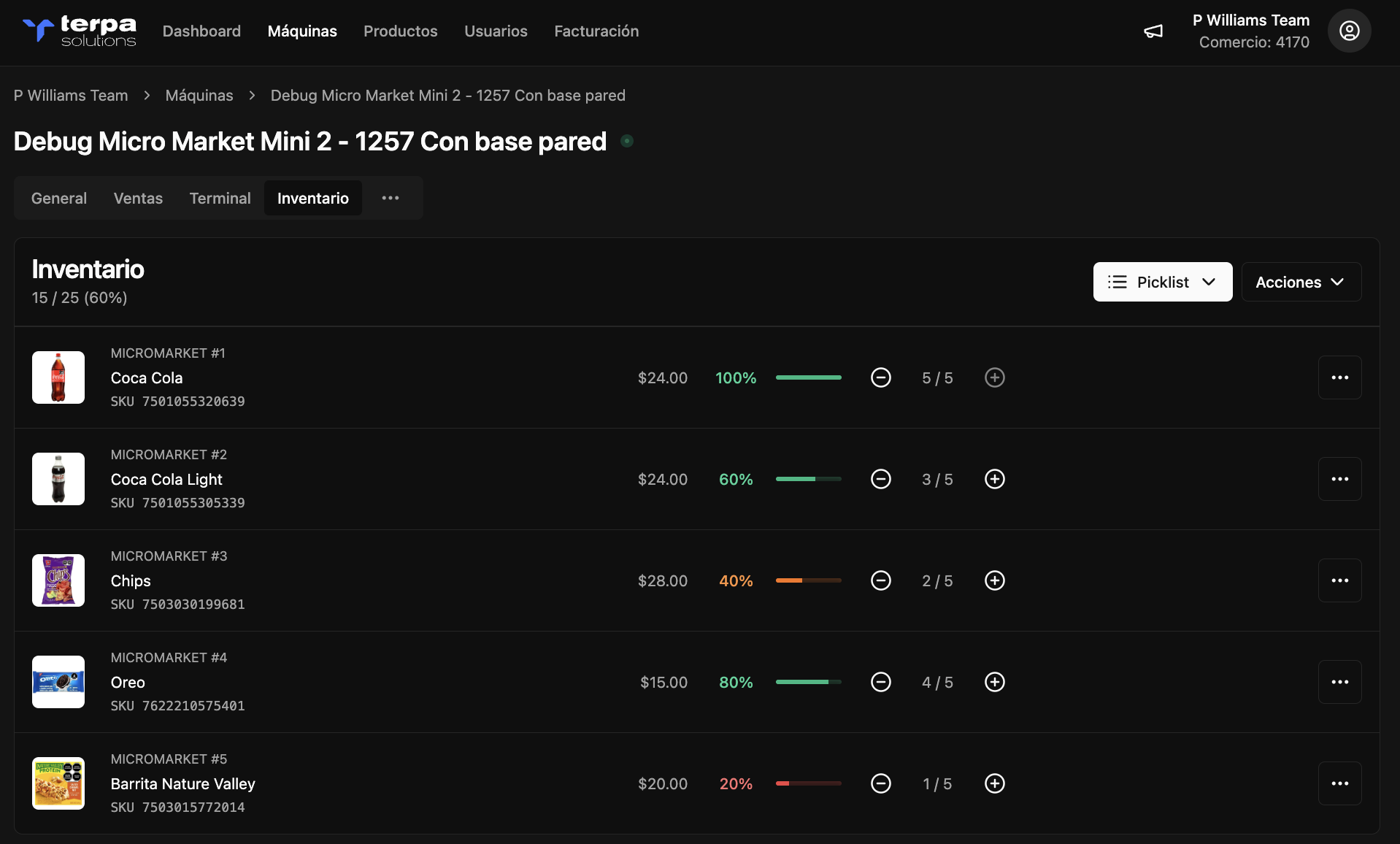Click the Chips product name
The width and height of the screenshot is (1400, 844).
[x=131, y=581]
